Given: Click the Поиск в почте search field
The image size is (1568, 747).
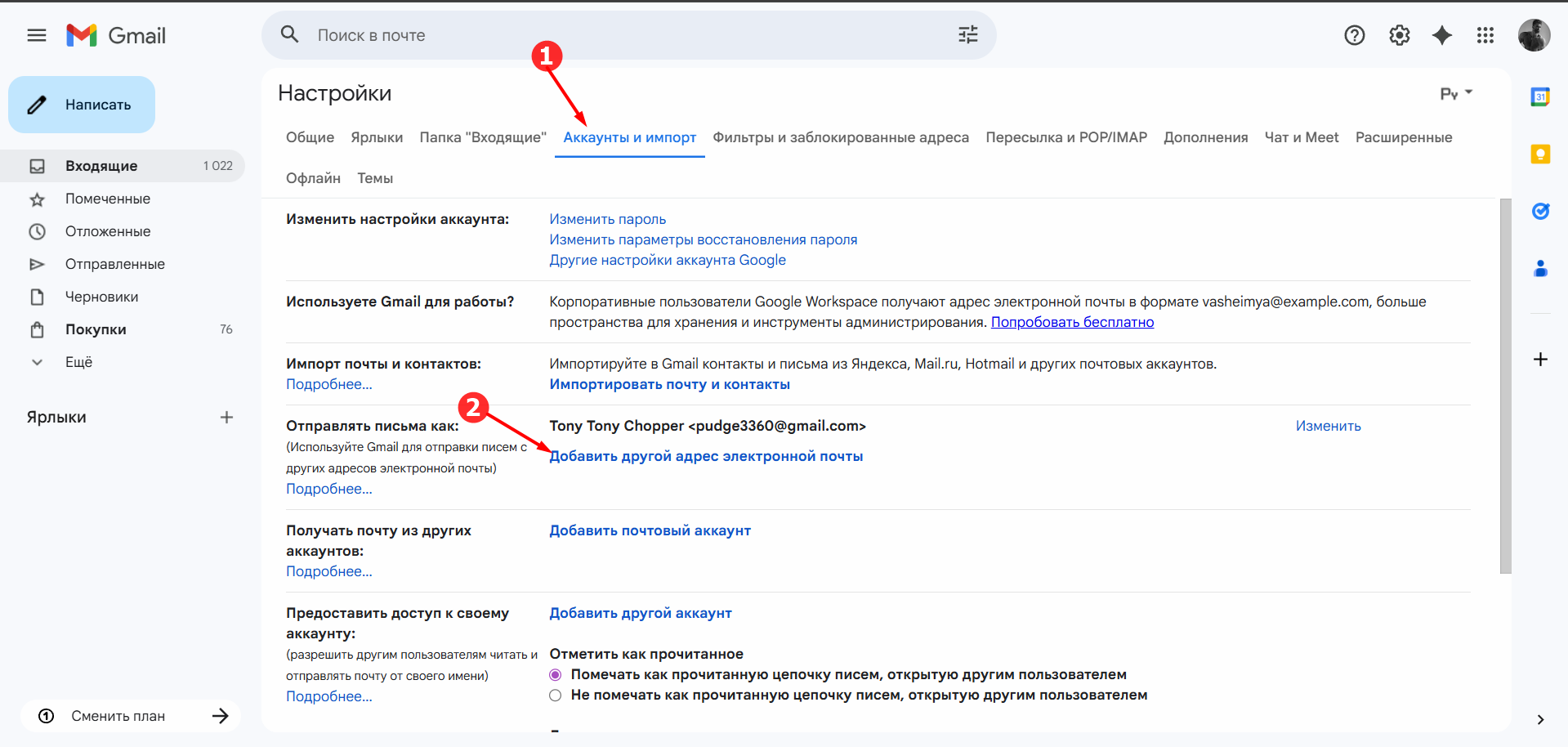Looking at the screenshot, I should coord(629,35).
